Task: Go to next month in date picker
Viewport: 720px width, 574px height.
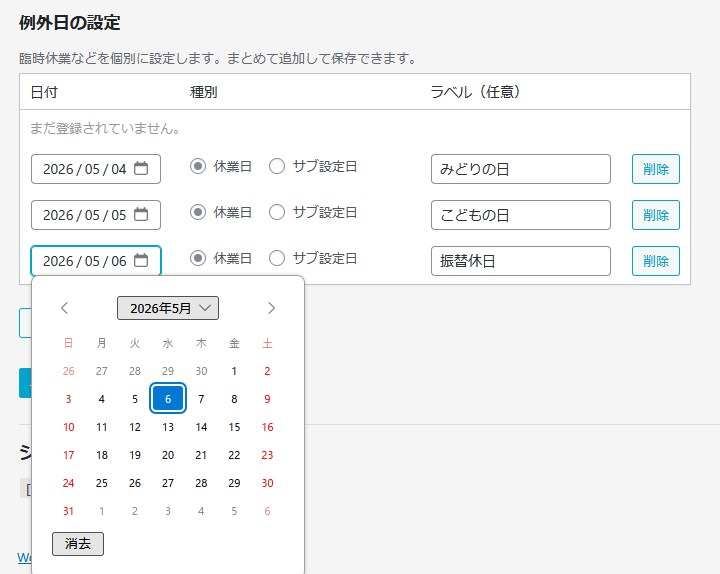Action: (x=271, y=308)
